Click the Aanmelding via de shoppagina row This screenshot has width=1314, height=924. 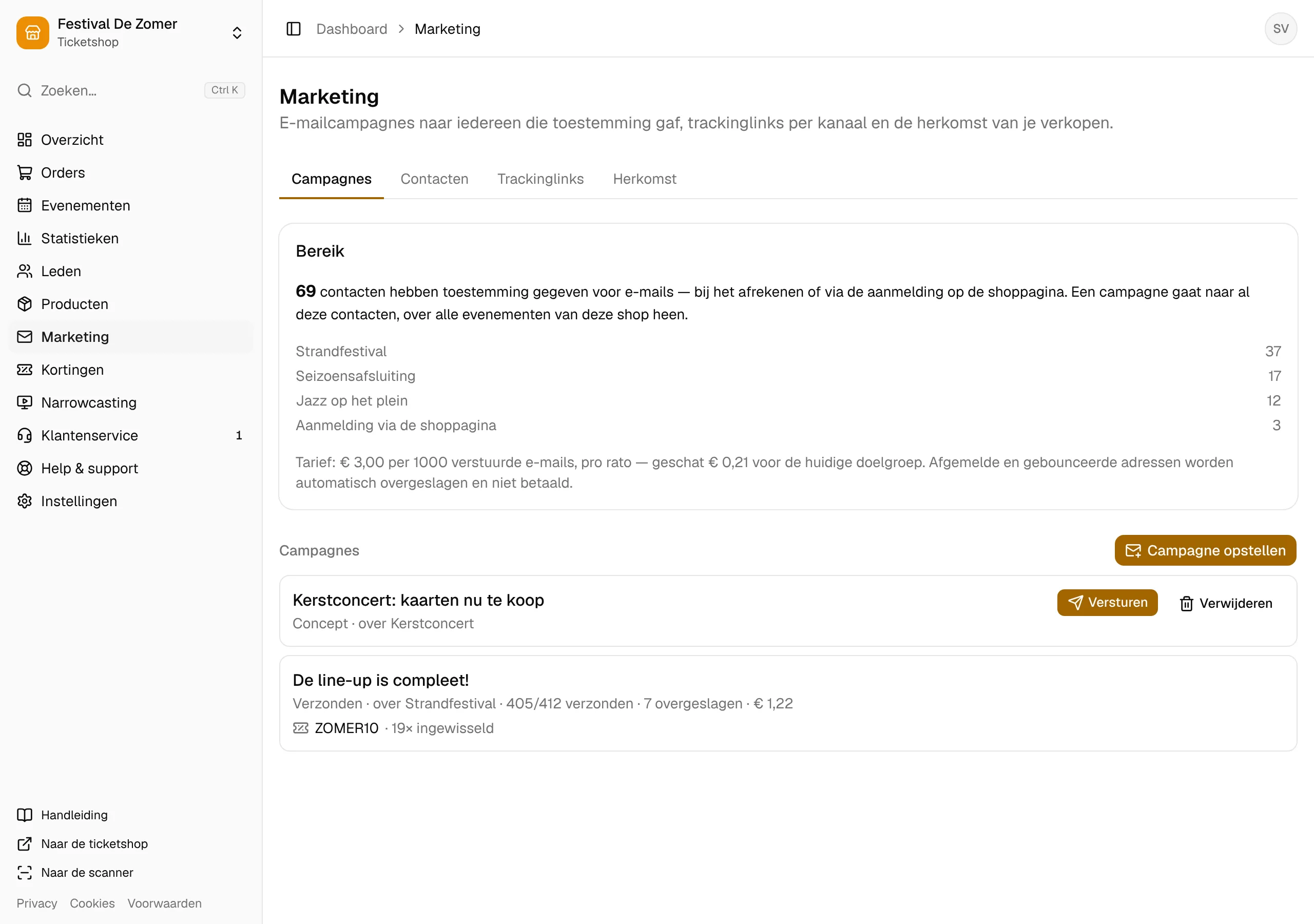tap(788, 426)
